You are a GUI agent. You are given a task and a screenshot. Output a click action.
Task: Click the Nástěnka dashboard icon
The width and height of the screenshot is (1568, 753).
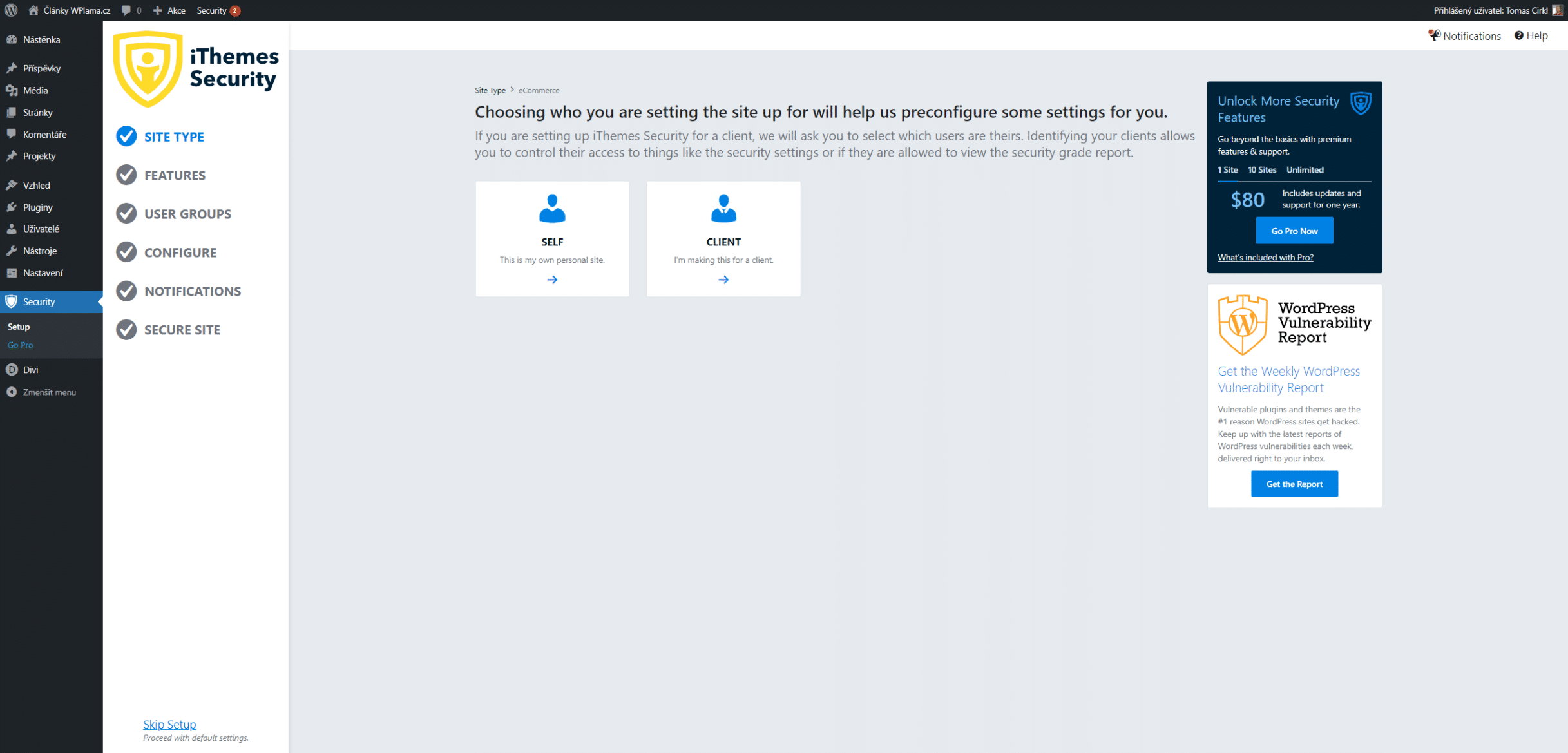[x=12, y=39]
